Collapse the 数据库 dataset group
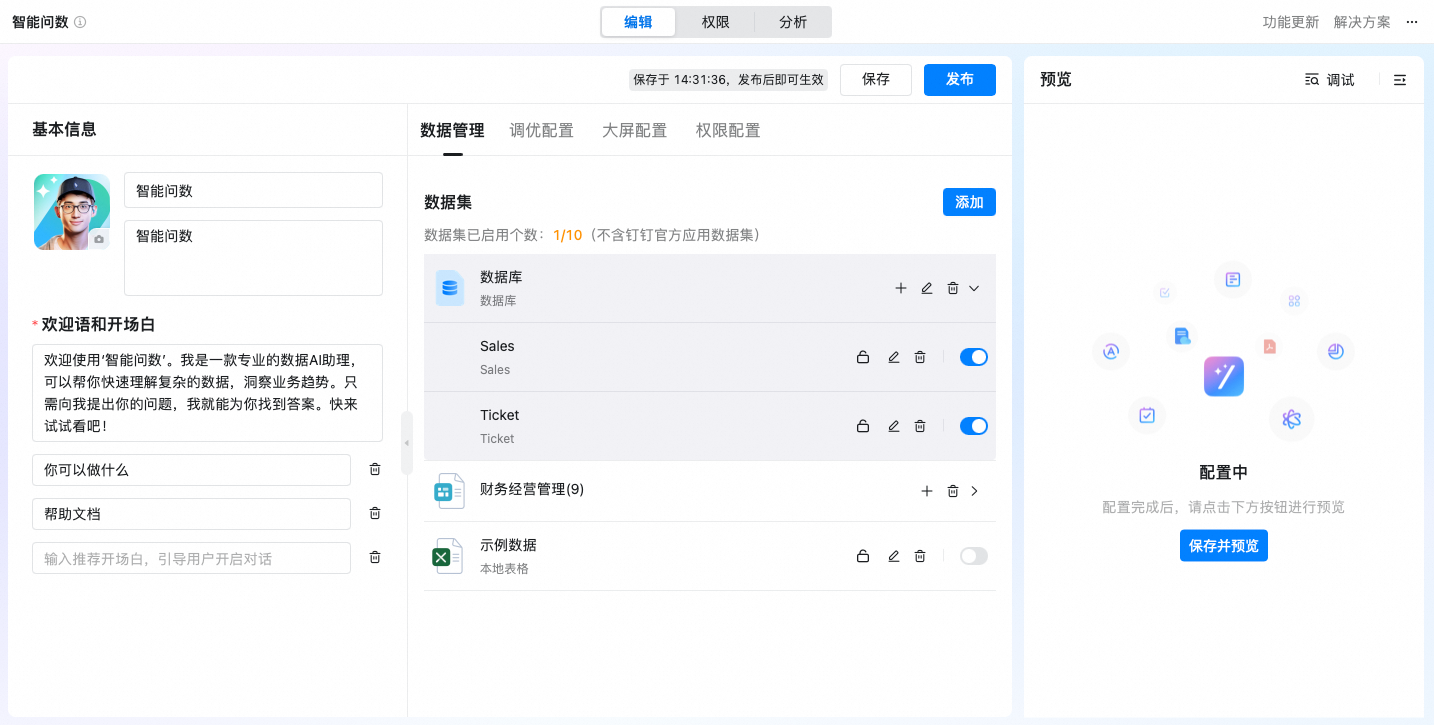 974,288
